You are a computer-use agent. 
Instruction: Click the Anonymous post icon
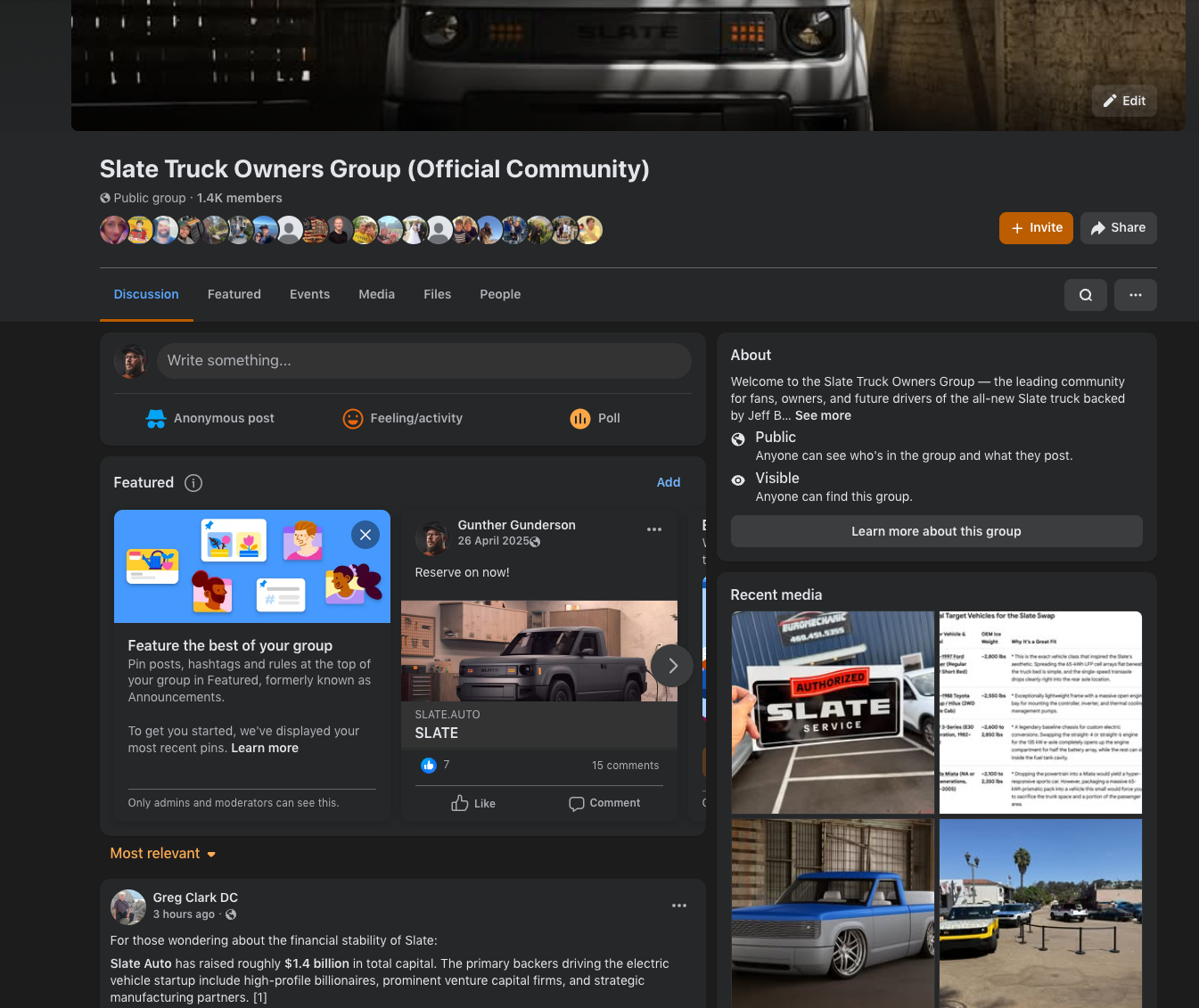[156, 419]
